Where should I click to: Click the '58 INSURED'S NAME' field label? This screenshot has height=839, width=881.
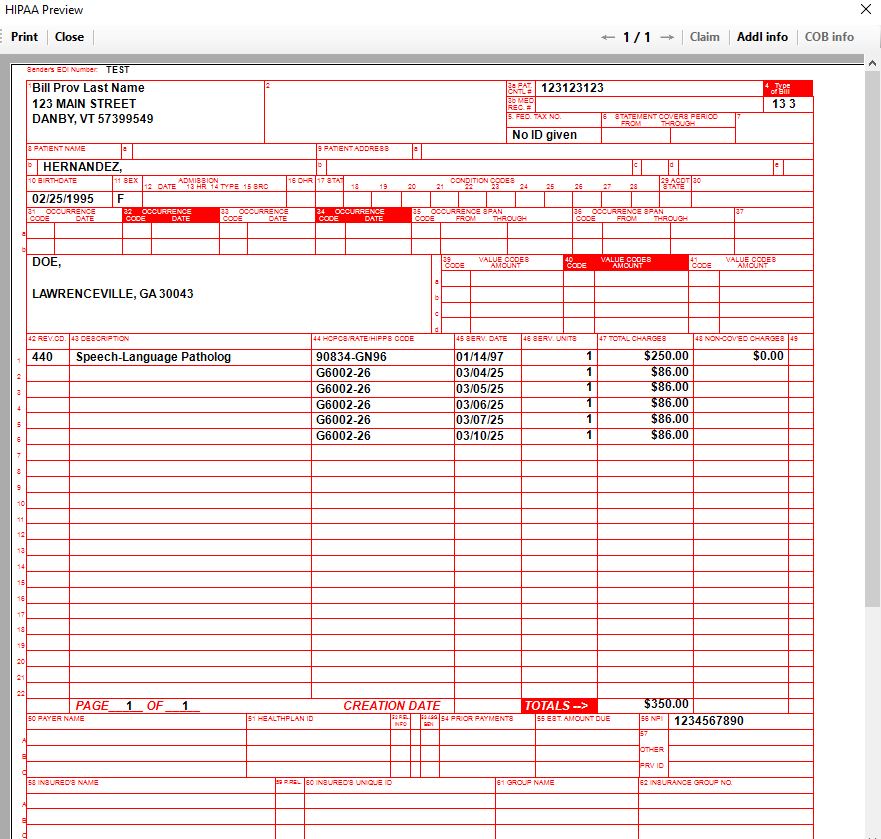[63, 783]
